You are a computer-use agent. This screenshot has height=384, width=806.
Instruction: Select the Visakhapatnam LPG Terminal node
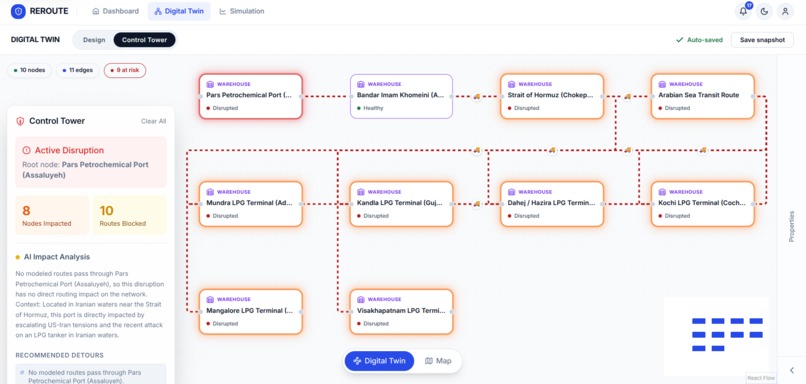pyautogui.click(x=401, y=312)
